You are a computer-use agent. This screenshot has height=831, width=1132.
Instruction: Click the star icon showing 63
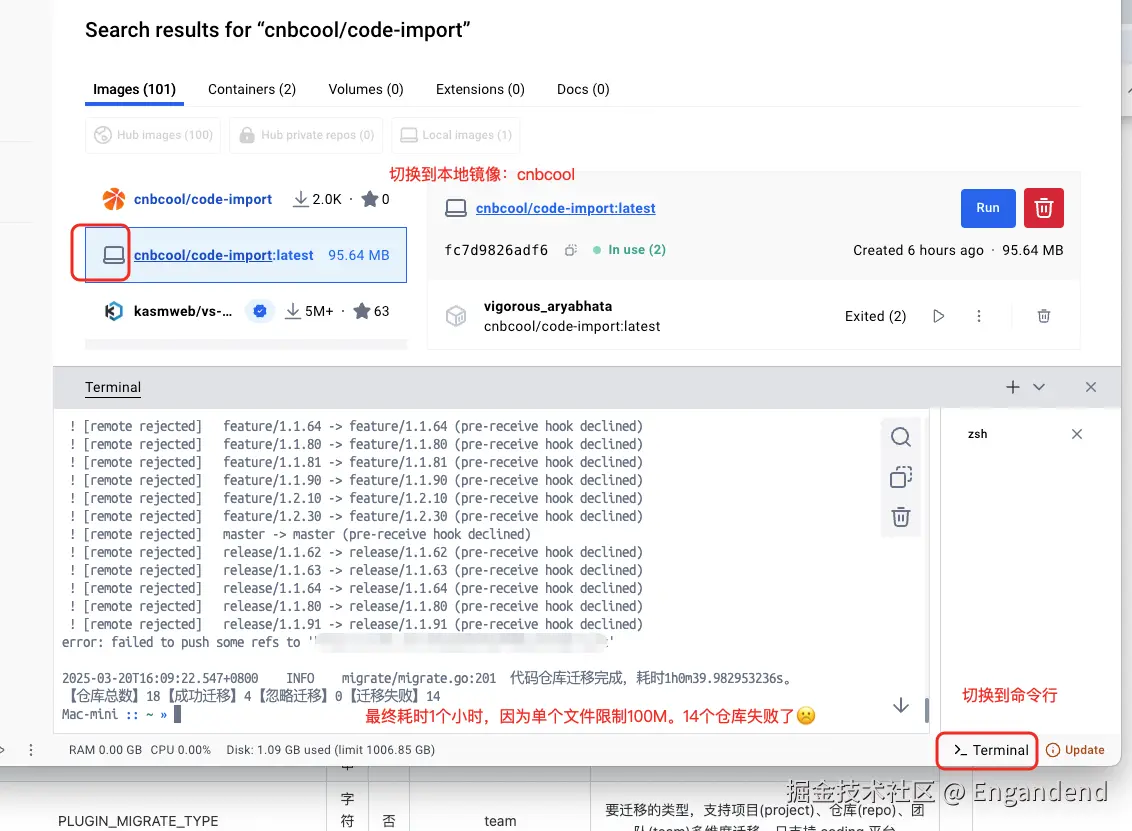362,311
